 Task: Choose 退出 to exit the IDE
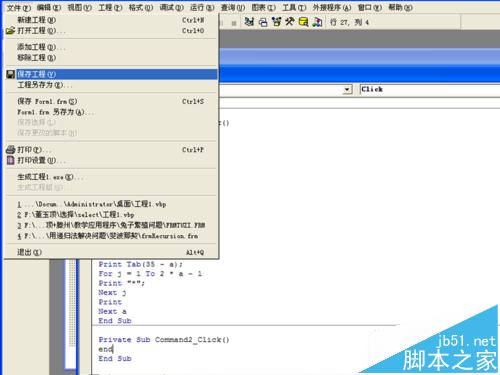(111, 252)
